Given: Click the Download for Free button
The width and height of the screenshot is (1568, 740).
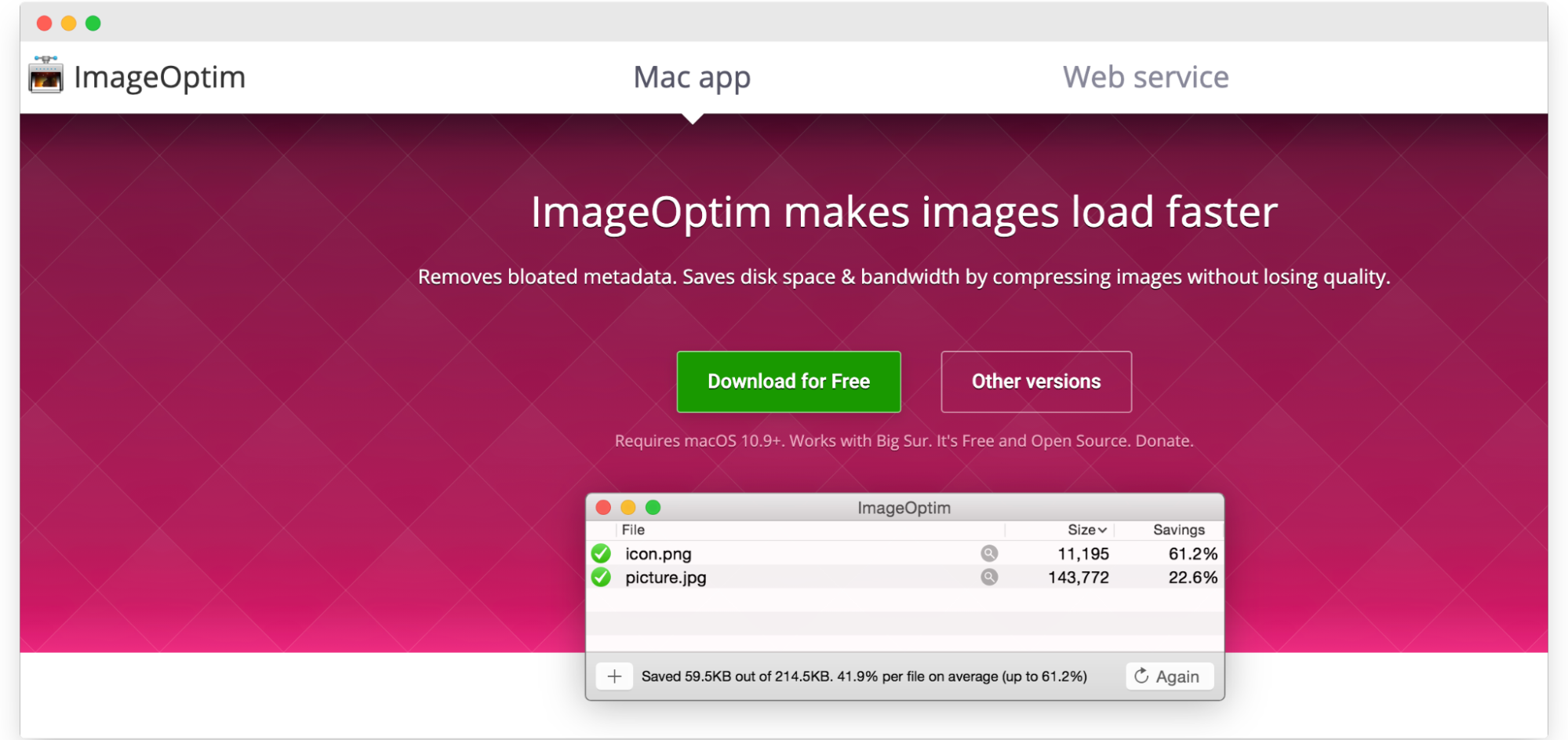Looking at the screenshot, I should pyautogui.click(x=788, y=381).
